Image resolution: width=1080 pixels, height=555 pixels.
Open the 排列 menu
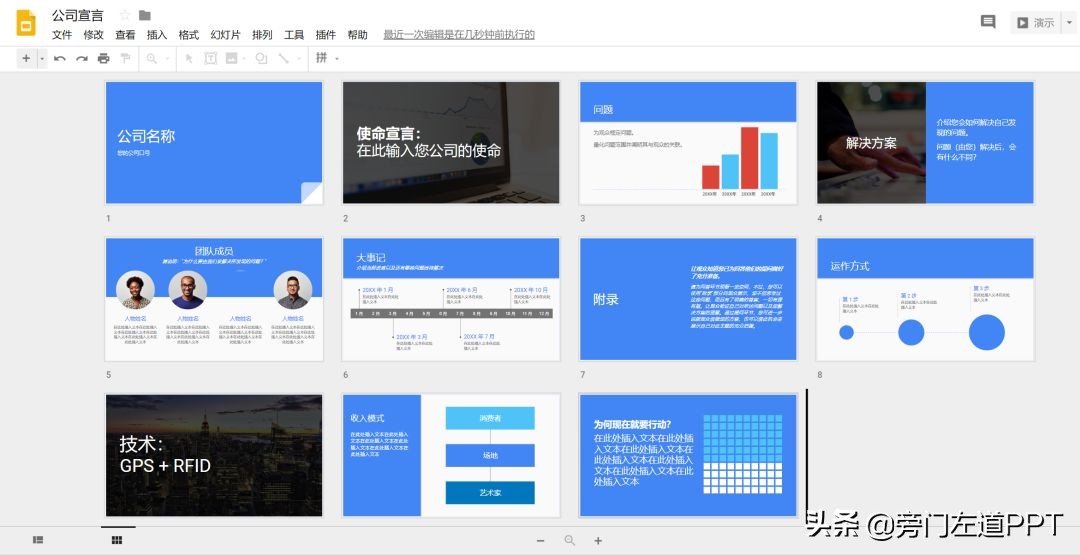[262, 34]
